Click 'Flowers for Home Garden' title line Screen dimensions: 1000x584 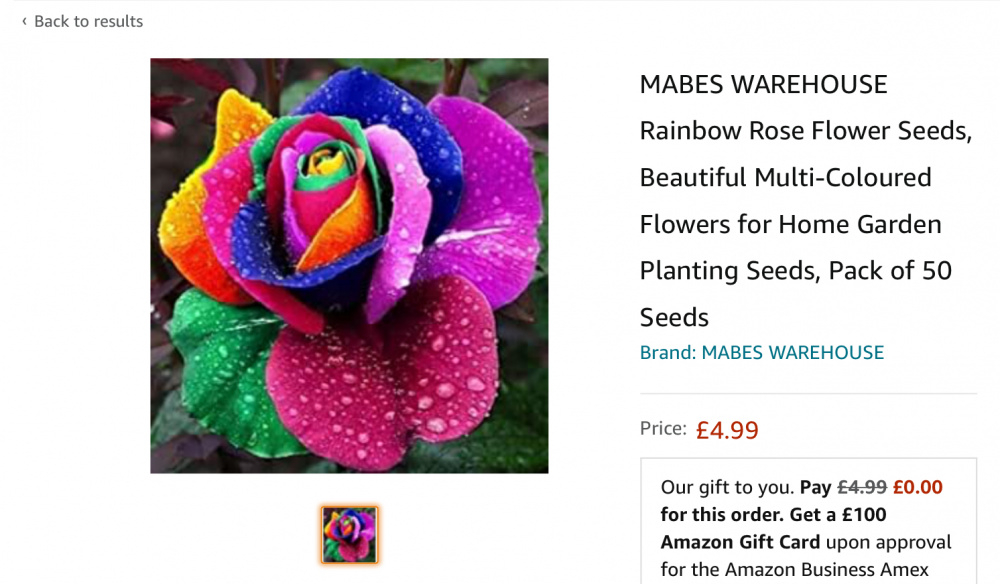[790, 224]
